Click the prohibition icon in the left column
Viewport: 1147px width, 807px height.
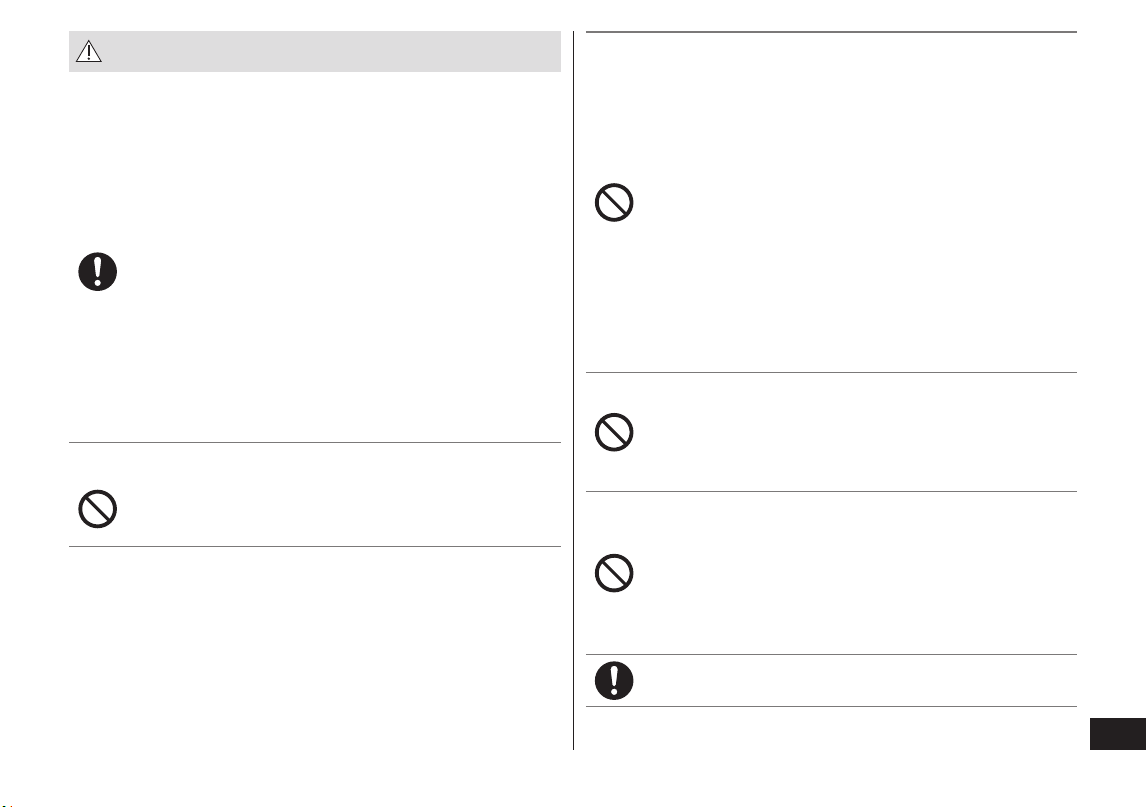(x=97, y=508)
